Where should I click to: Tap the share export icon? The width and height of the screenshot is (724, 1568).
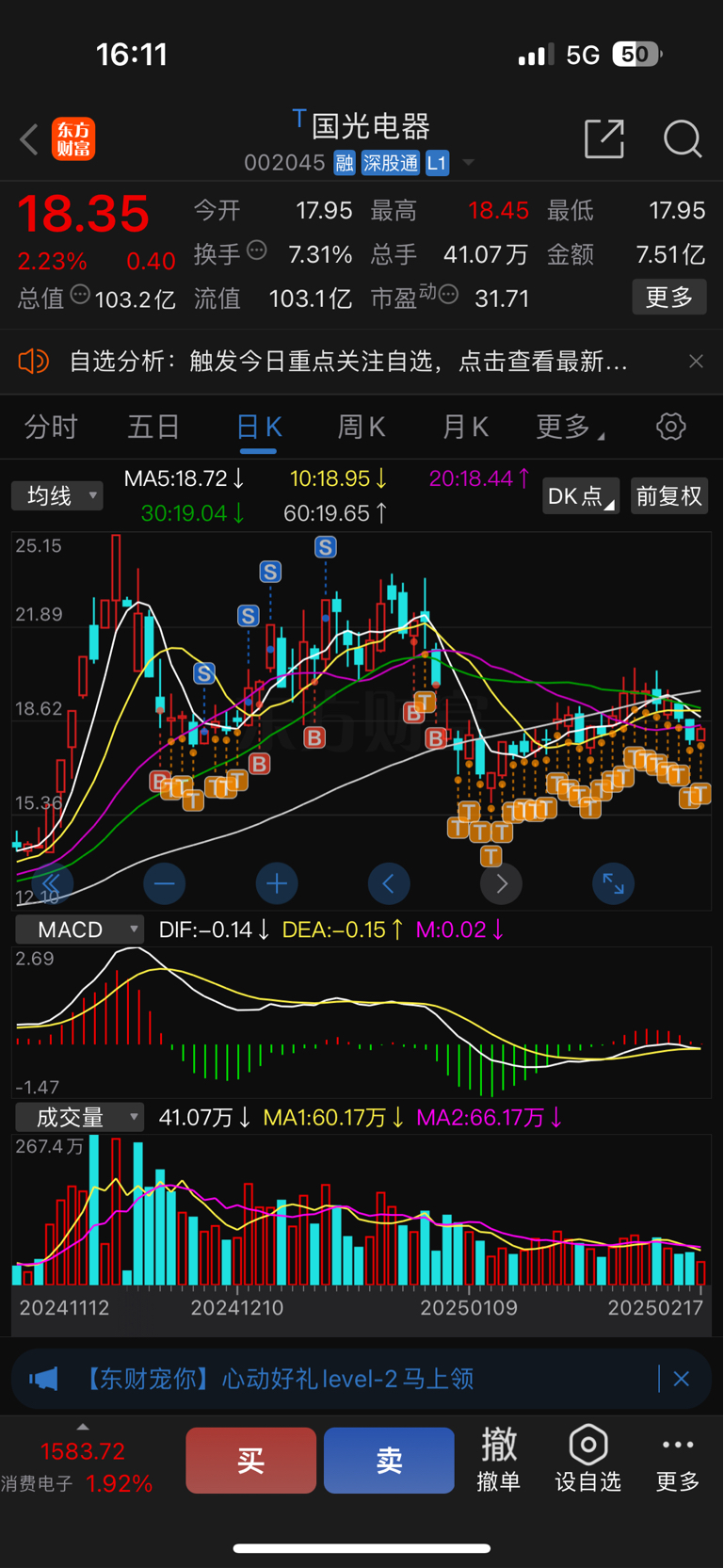pyautogui.click(x=604, y=138)
